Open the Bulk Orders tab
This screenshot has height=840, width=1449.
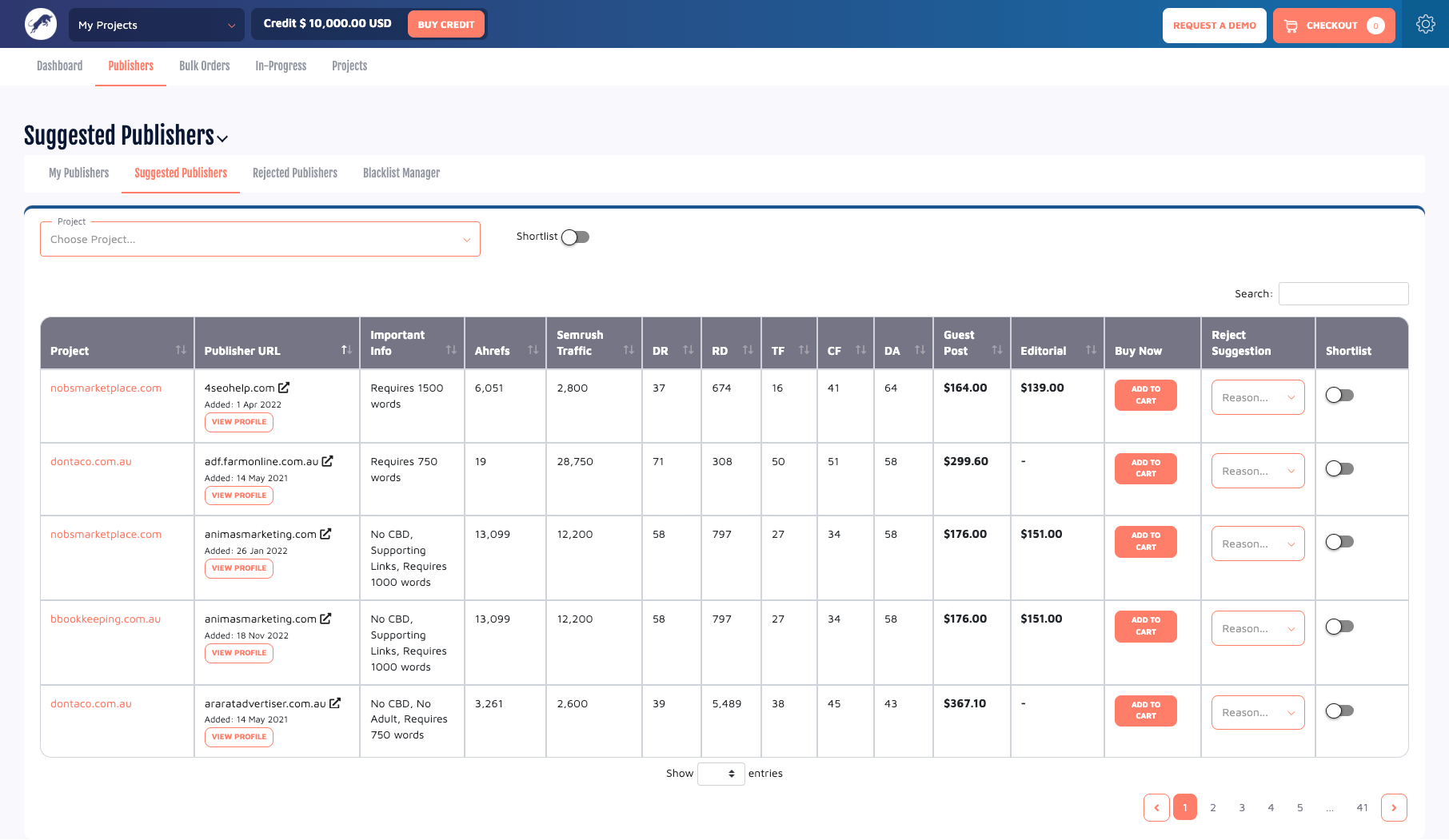tap(204, 66)
